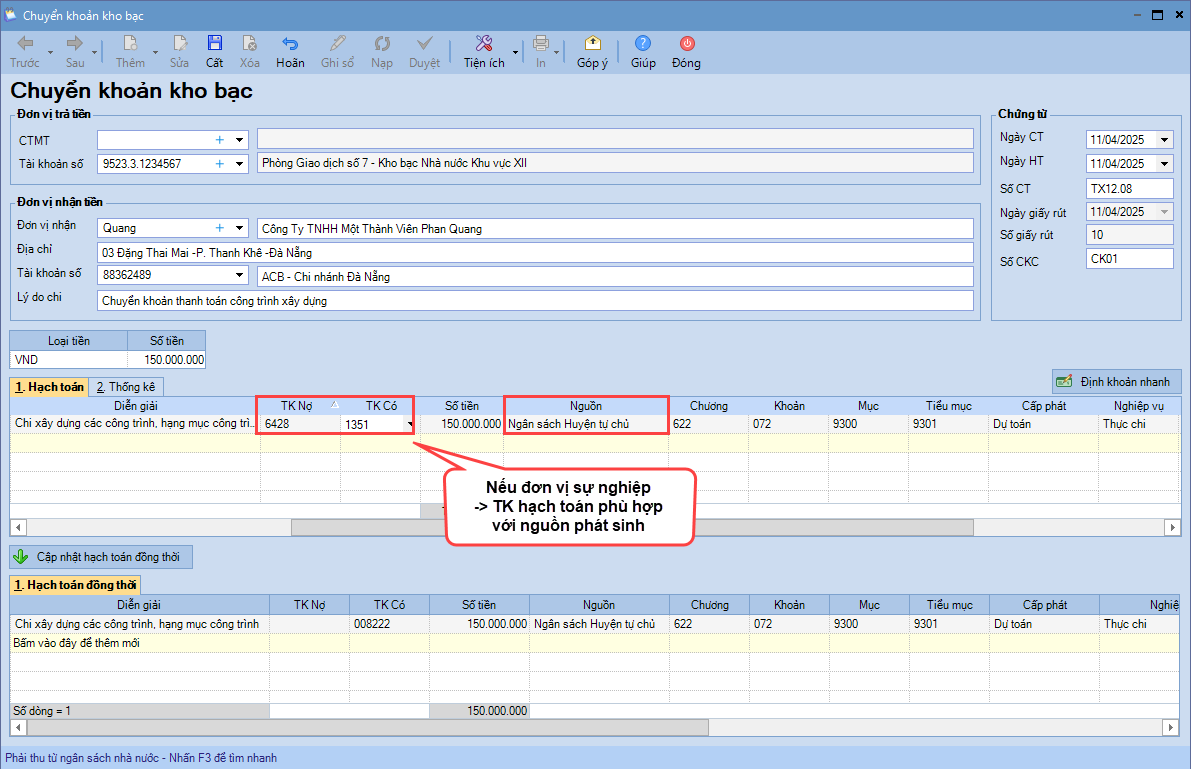Select the Tiểu mục 9301 cell in Hạch toán
1191x769 pixels.
(x=948, y=424)
